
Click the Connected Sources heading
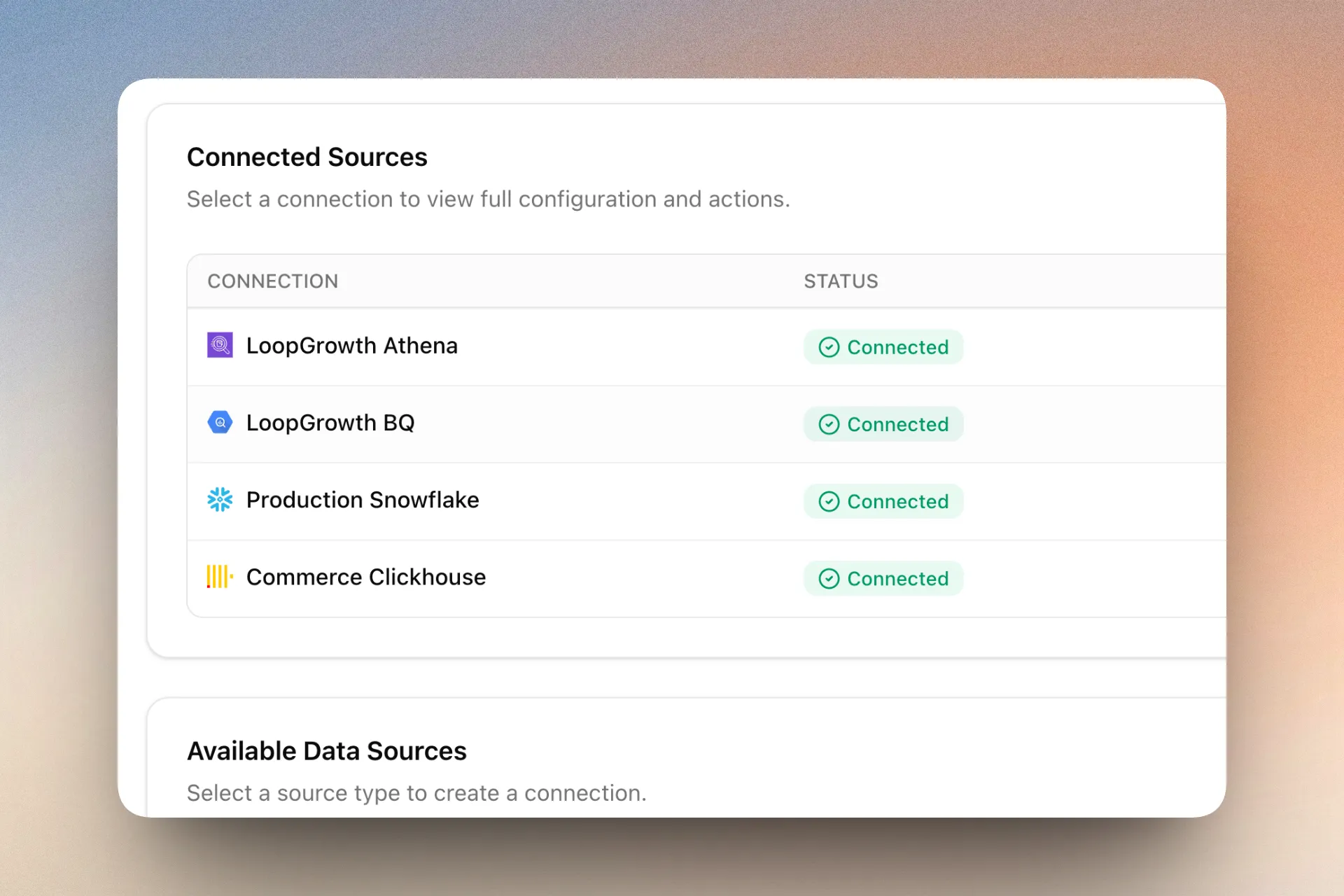[307, 157]
